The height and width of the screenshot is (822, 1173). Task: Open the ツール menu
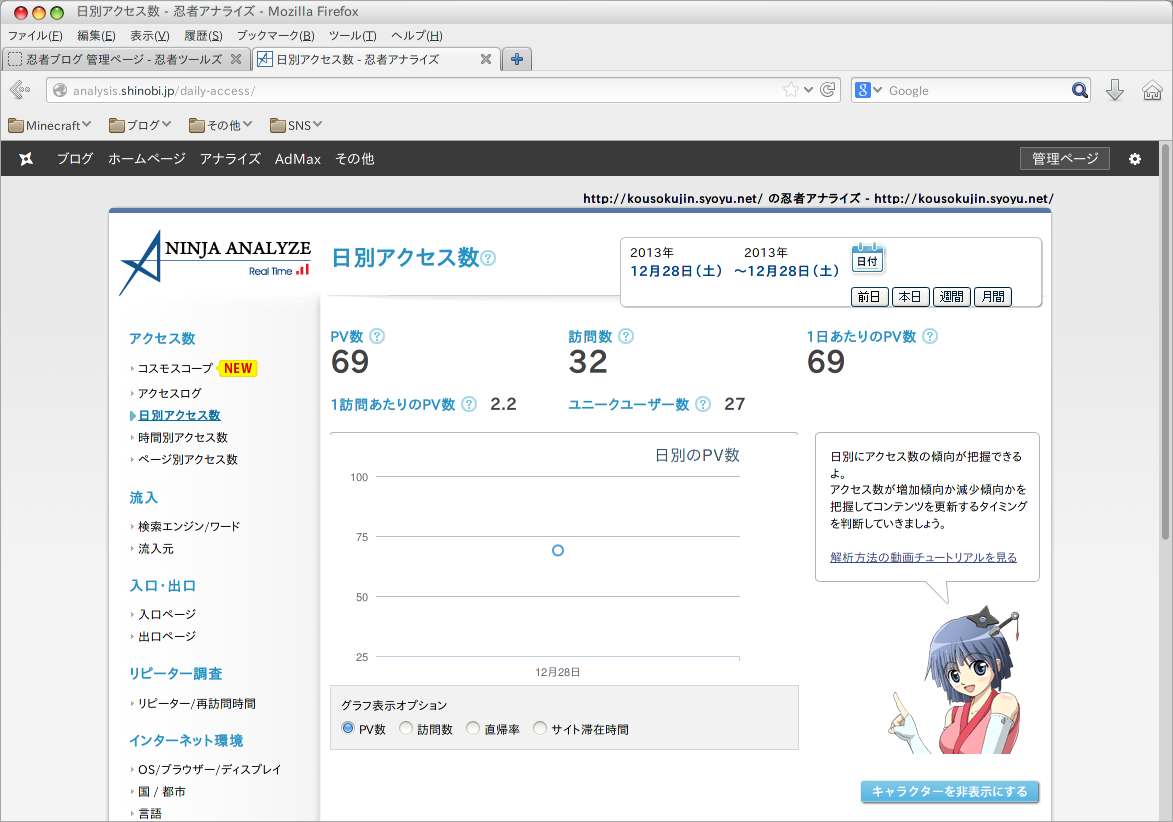[352, 35]
